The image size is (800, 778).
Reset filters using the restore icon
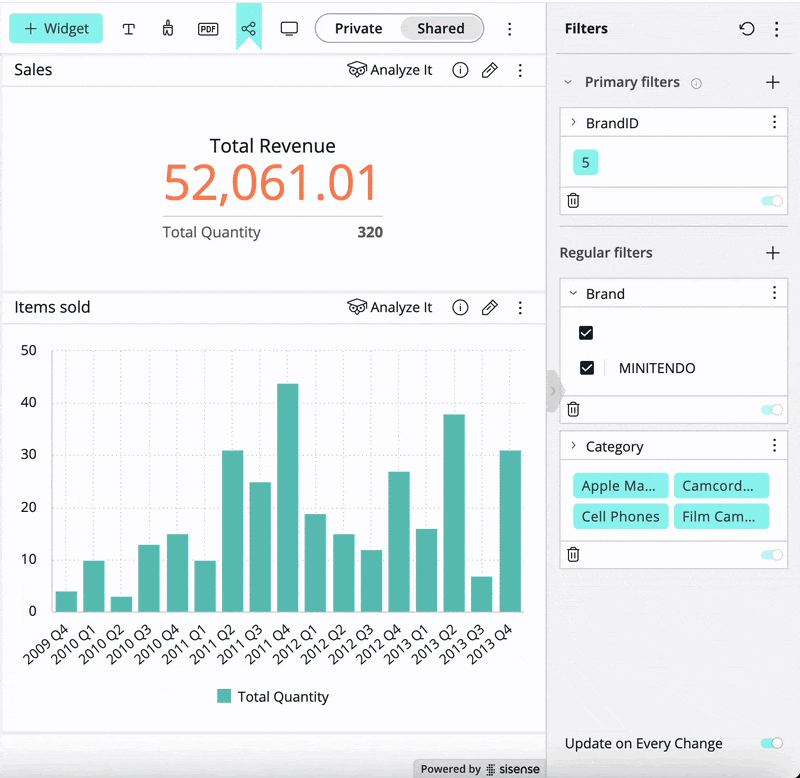(x=747, y=29)
